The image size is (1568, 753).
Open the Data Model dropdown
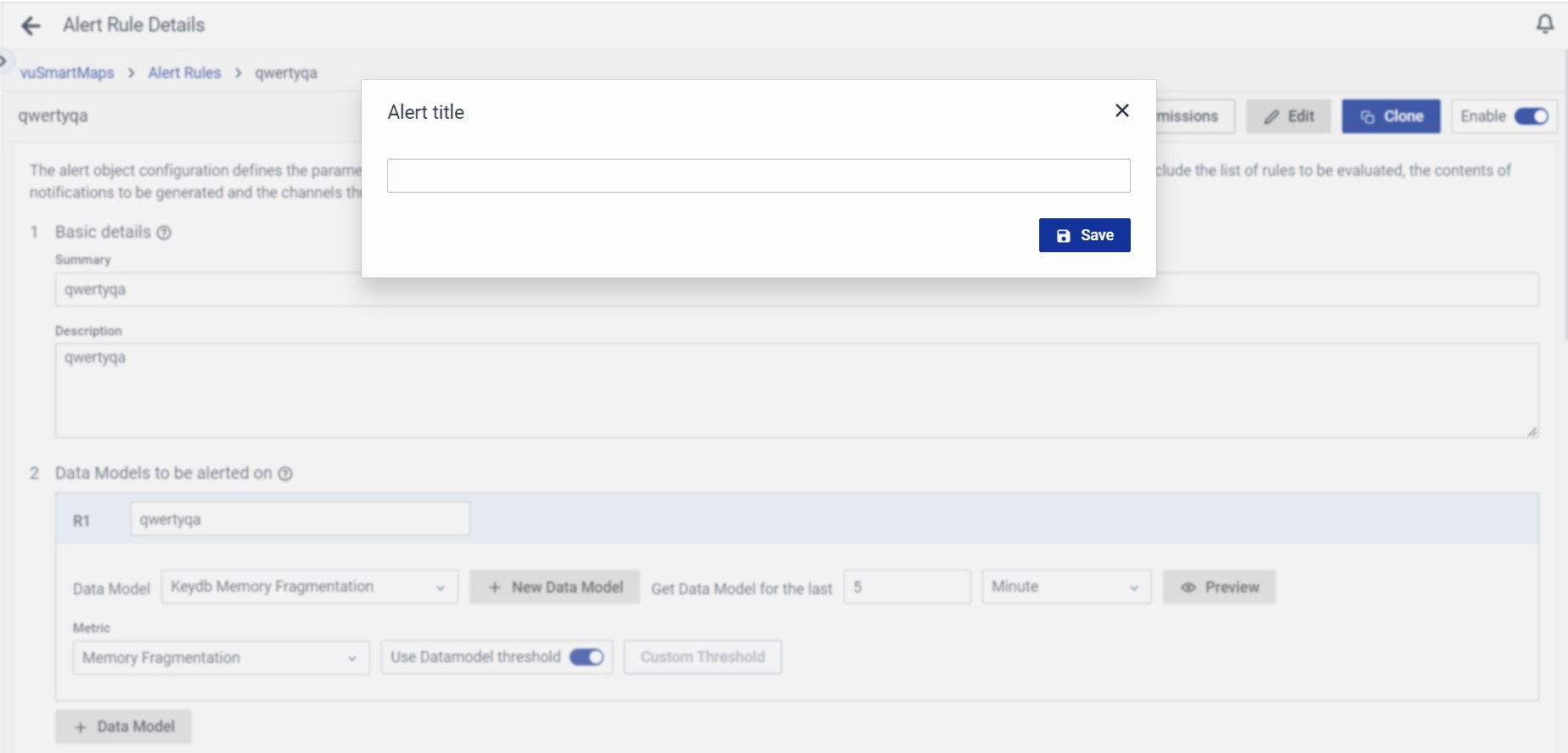tap(309, 587)
